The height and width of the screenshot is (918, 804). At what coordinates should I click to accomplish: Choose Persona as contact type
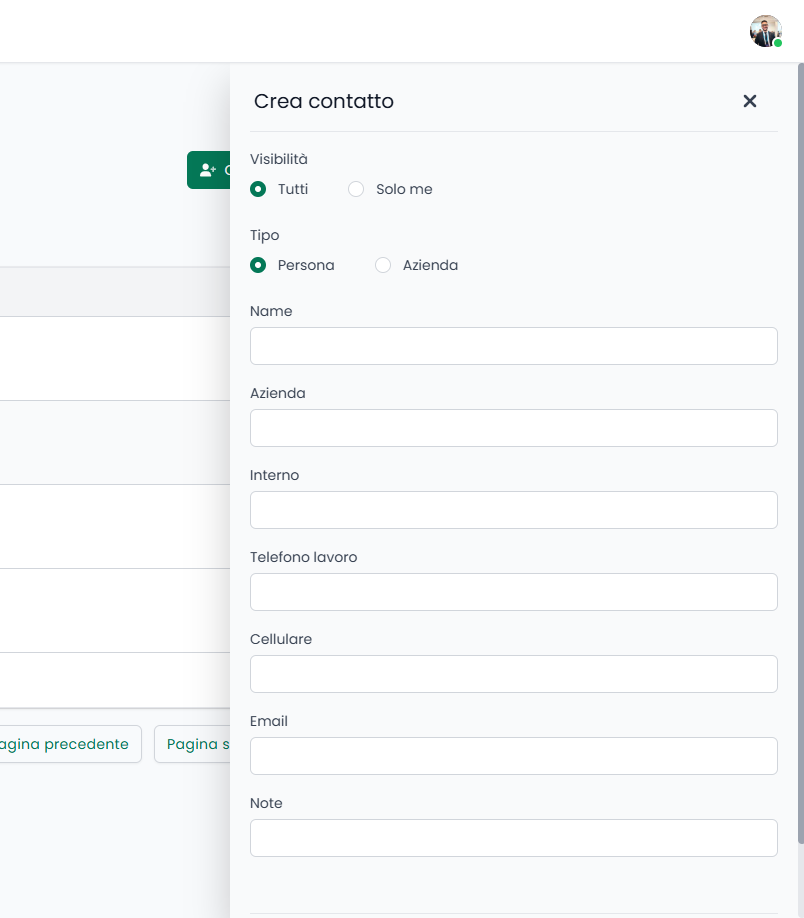258,265
